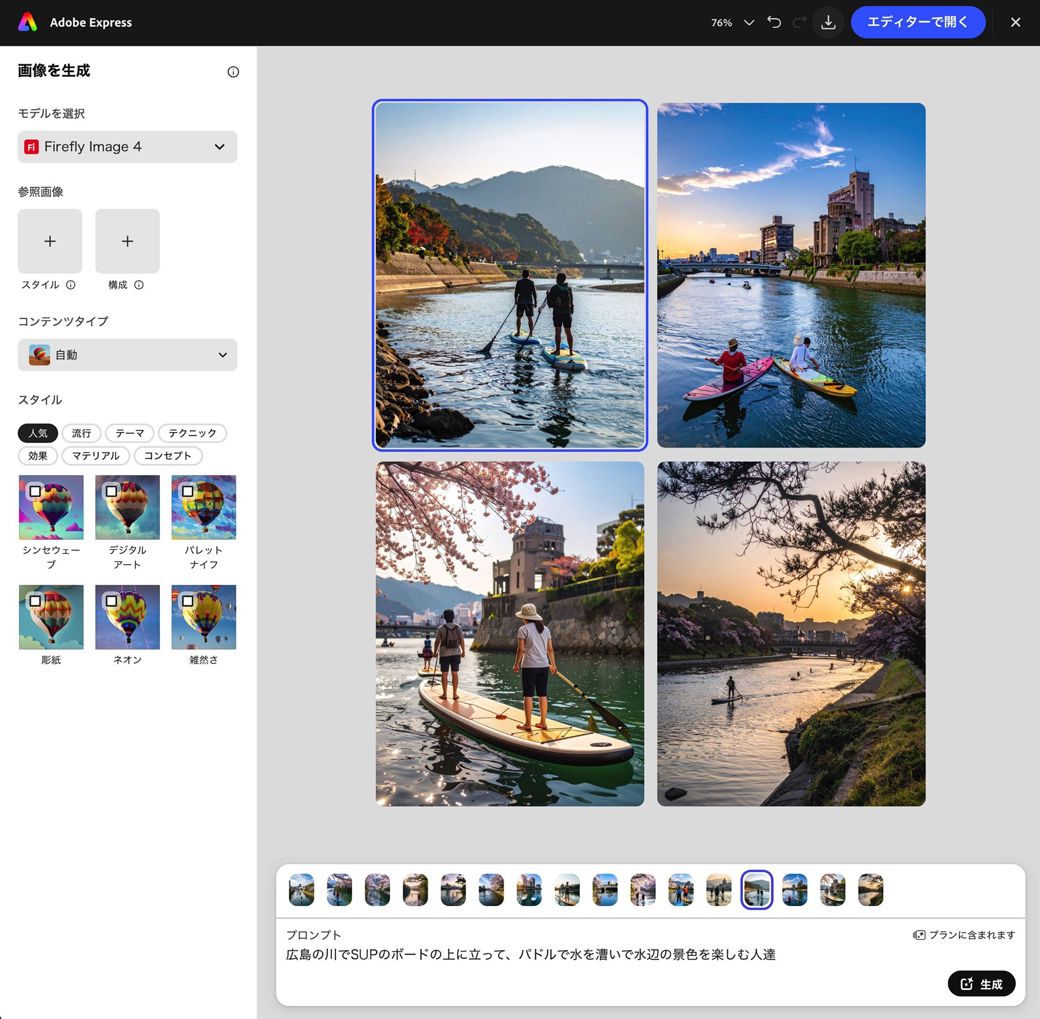Select the テクニック style tab

(x=192, y=433)
